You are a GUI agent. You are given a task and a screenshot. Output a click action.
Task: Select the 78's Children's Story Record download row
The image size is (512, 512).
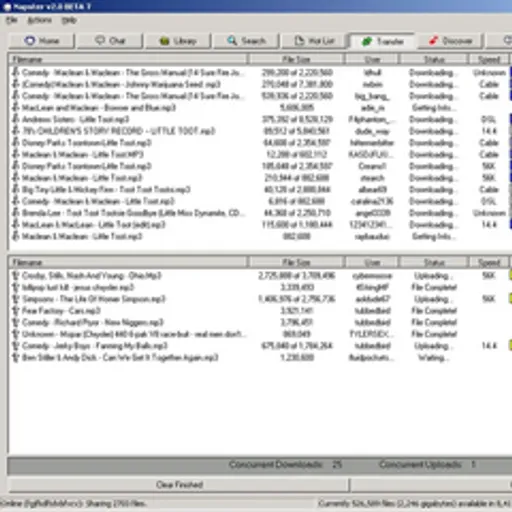pyautogui.click(x=260, y=131)
